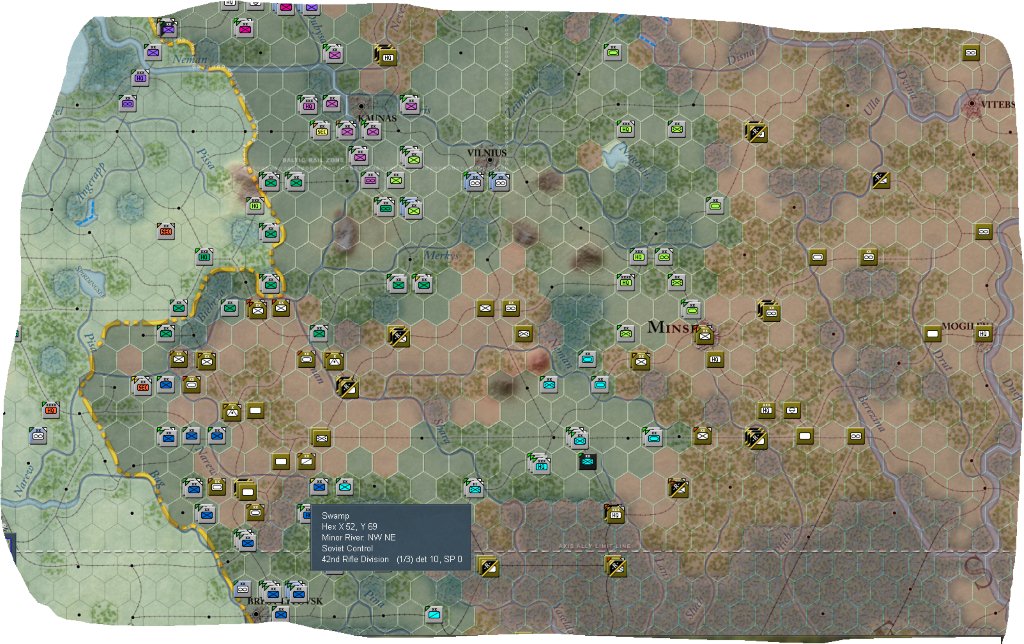The height and width of the screenshot is (644, 1024).
Task: Click the lone lime infantry counter at the map top
Action: 613,53
